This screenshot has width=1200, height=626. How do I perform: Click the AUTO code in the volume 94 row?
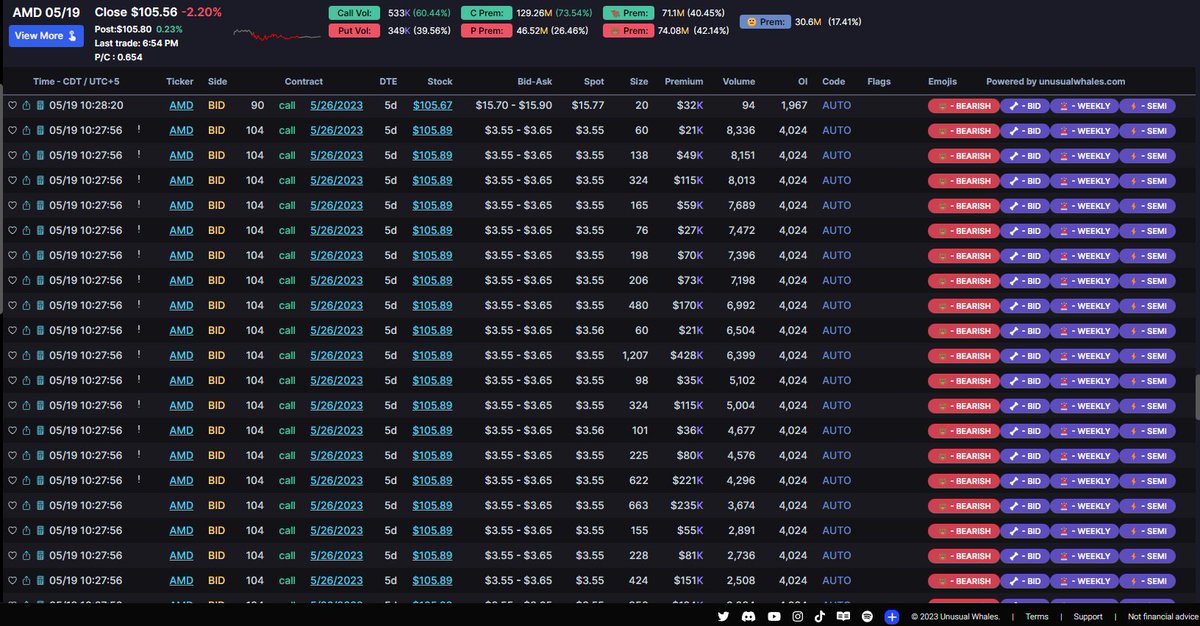pos(836,105)
